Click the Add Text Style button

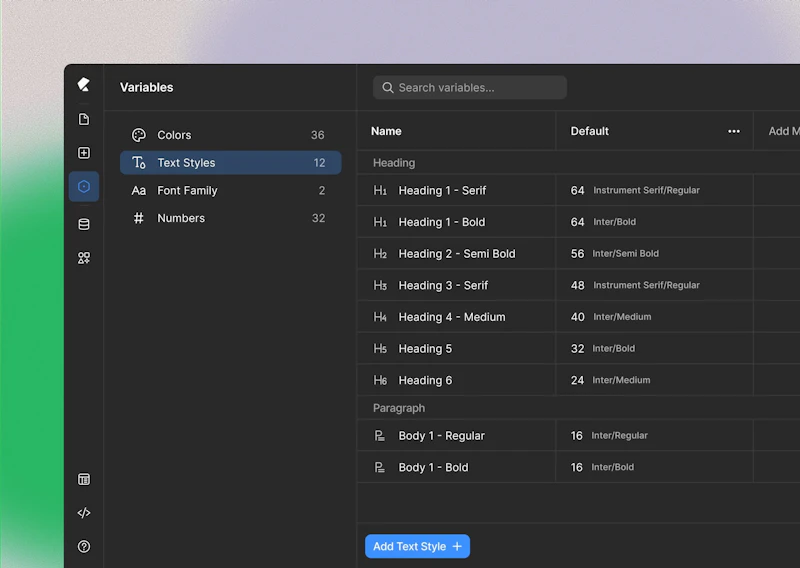[x=417, y=546]
